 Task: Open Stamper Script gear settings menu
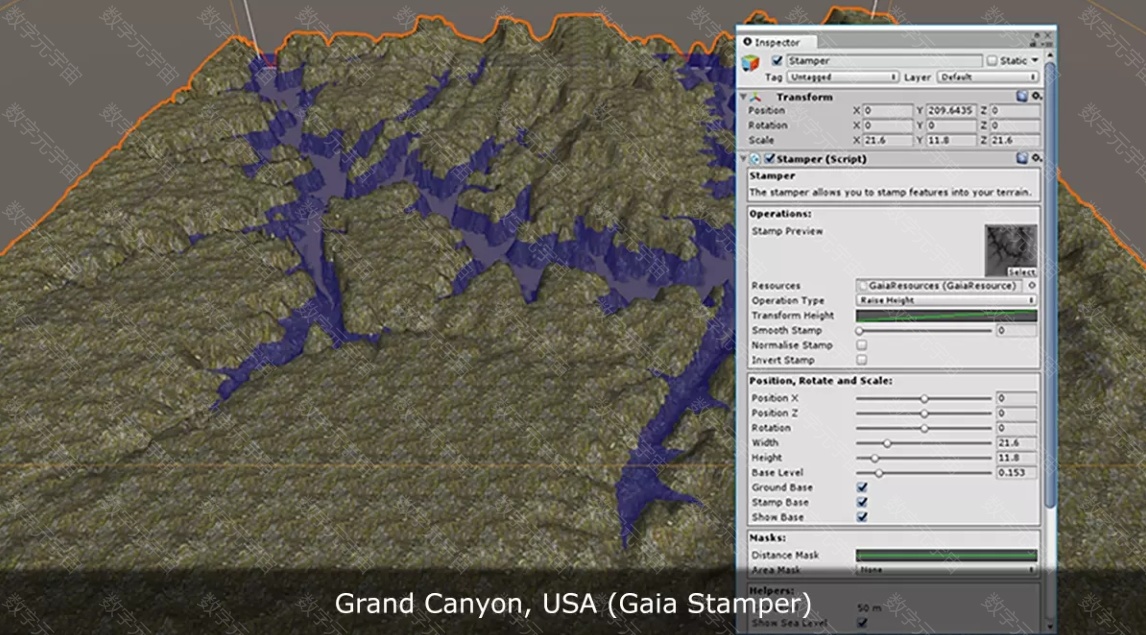pos(1036,159)
